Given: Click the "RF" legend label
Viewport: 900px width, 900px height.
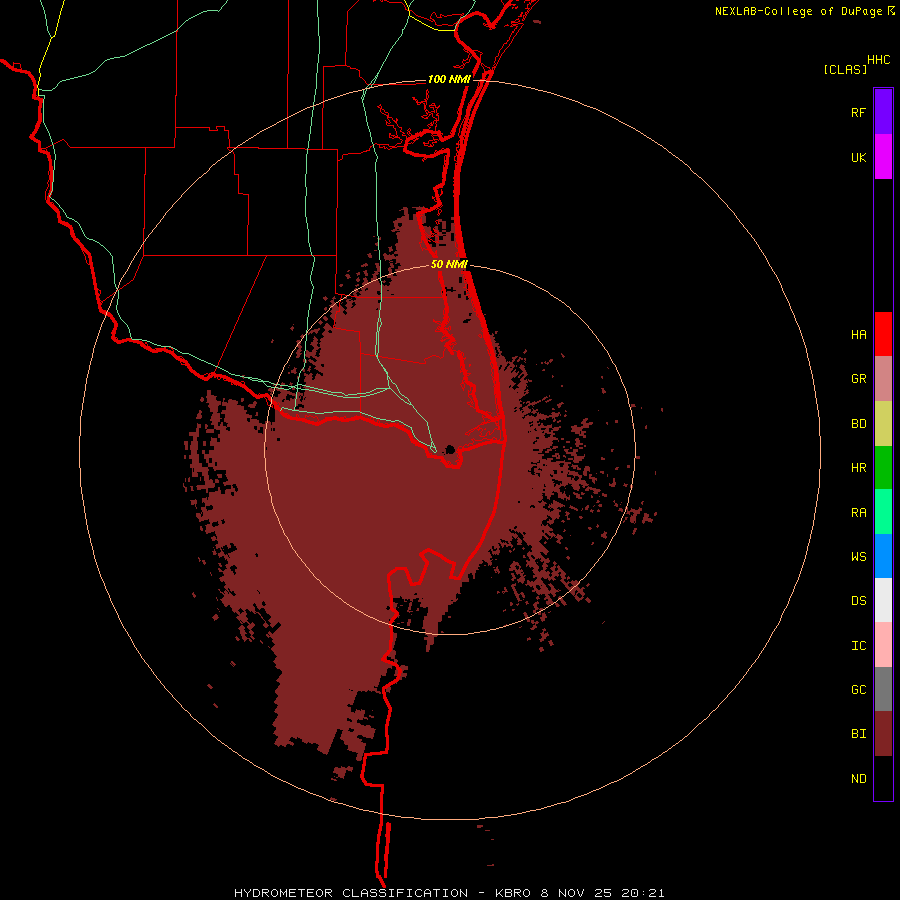Looking at the screenshot, I should [x=858, y=113].
